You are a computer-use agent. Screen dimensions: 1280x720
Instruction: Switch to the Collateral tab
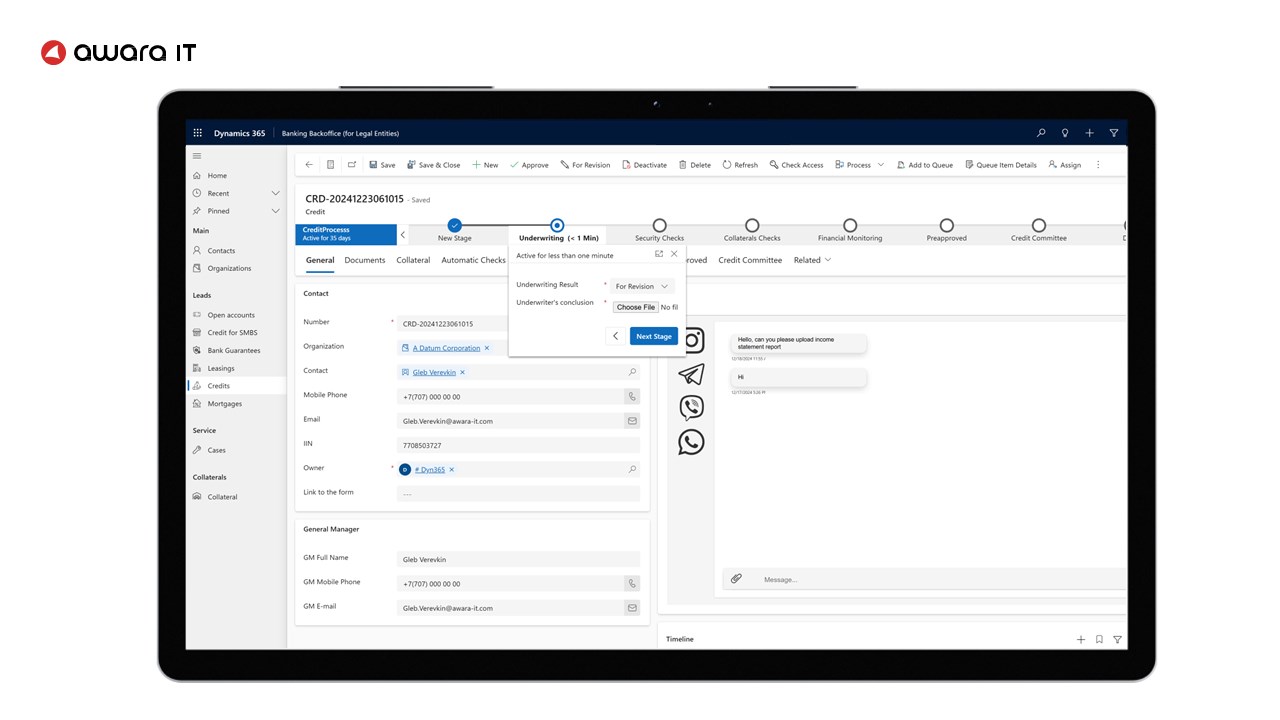413,260
